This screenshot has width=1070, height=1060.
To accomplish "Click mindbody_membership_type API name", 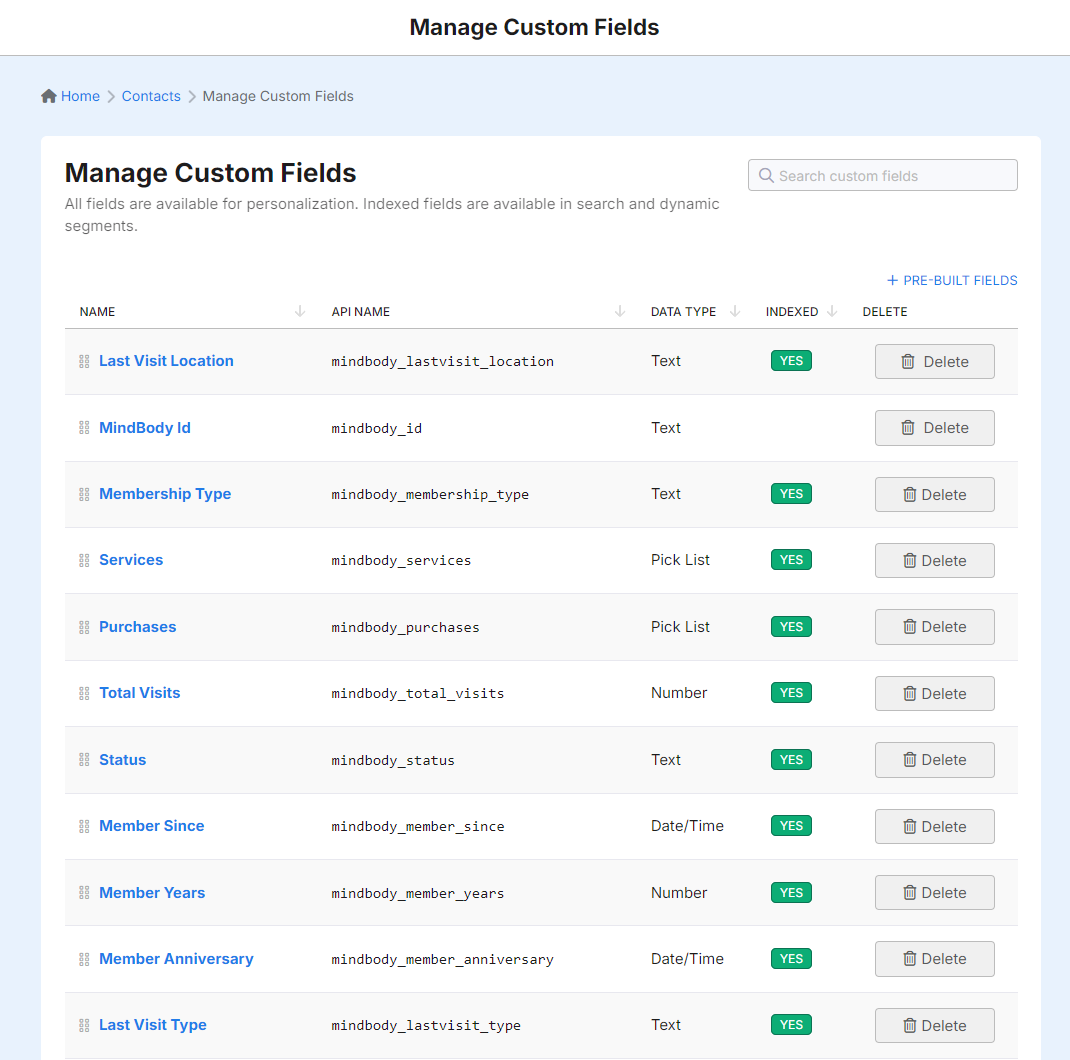I will coord(430,494).
